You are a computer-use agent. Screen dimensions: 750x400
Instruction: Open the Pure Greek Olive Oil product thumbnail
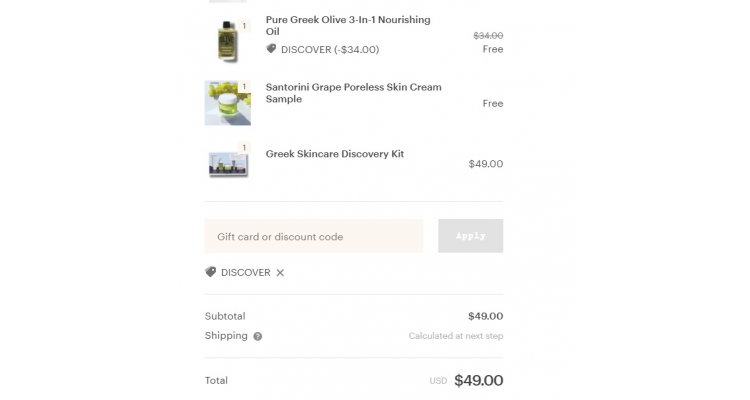[x=228, y=41]
